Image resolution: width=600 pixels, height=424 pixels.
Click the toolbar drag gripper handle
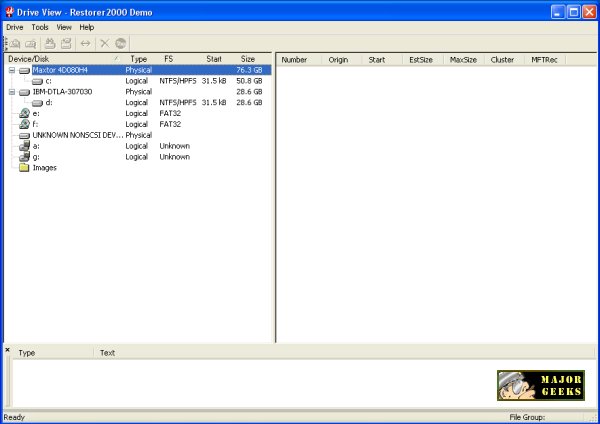click(x=5, y=44)
